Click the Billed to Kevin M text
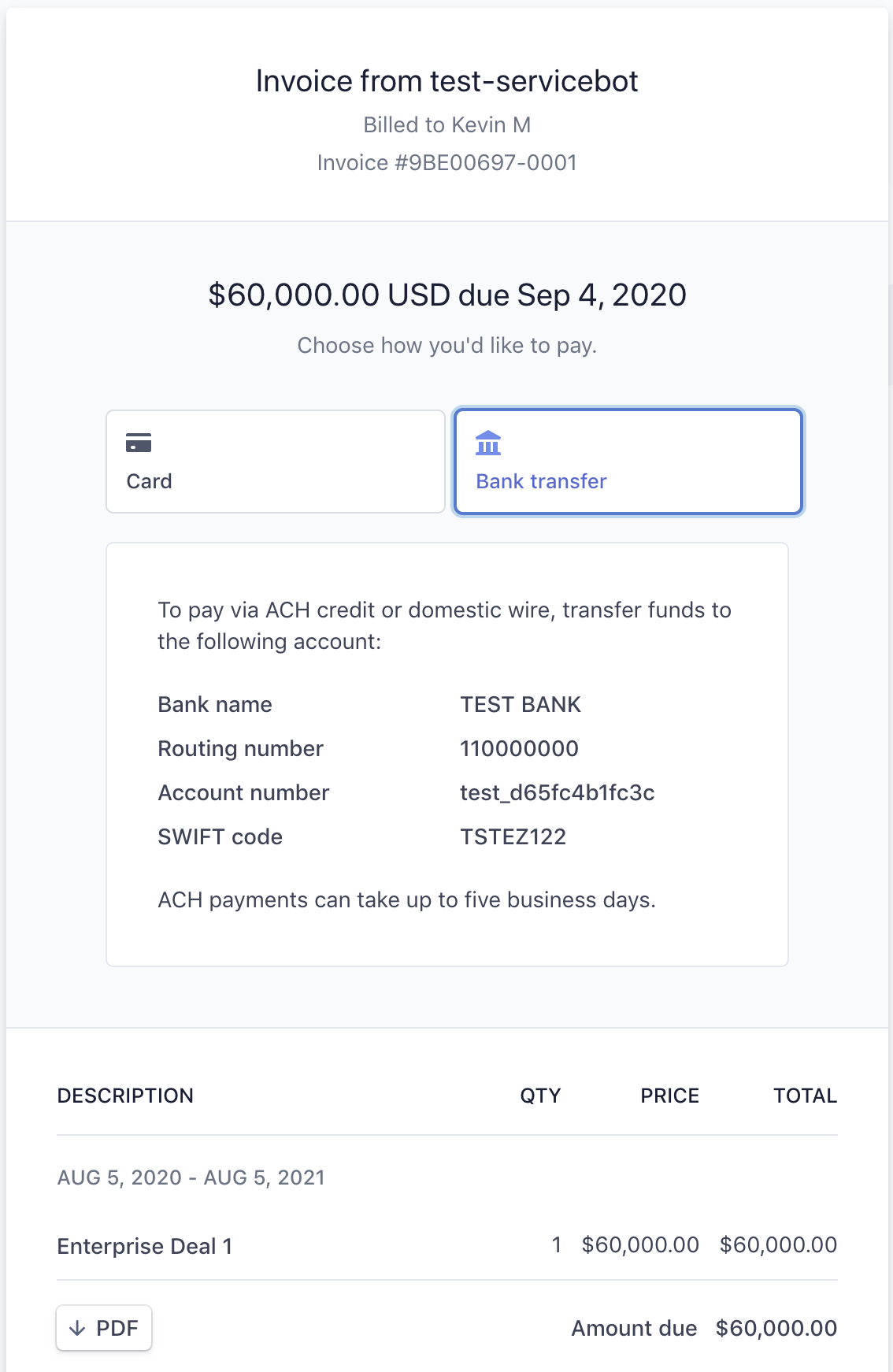The height and width of the screenshot is (1372, 893). [446, 124]
